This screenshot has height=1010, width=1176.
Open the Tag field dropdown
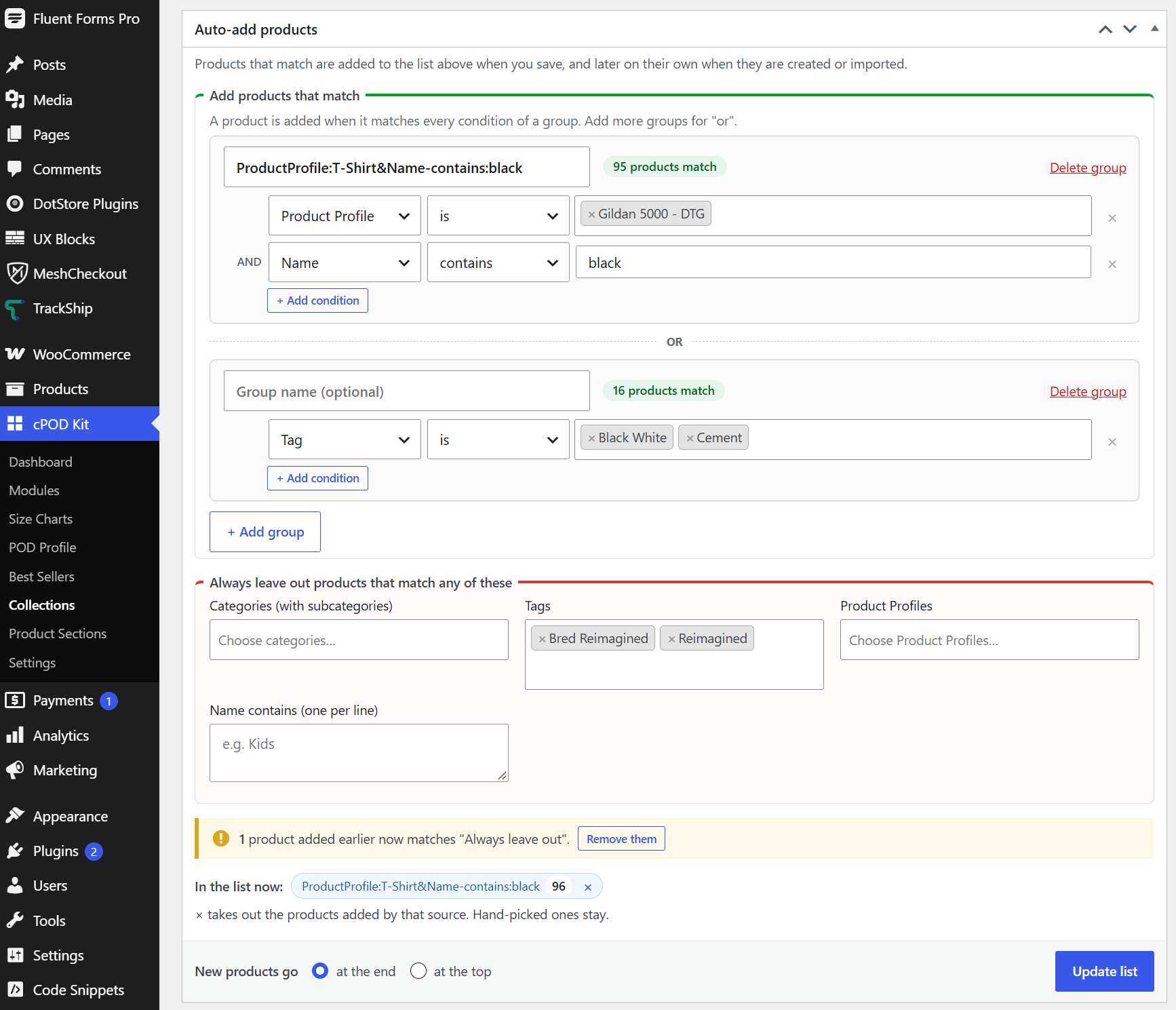(345, 440)
